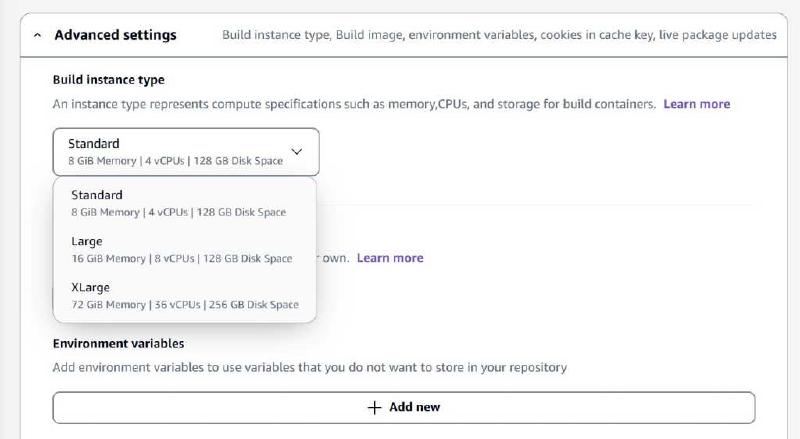This screenshot has width=800, height=439.
Task: Click the Advanced settings heading
Action: 115,35
